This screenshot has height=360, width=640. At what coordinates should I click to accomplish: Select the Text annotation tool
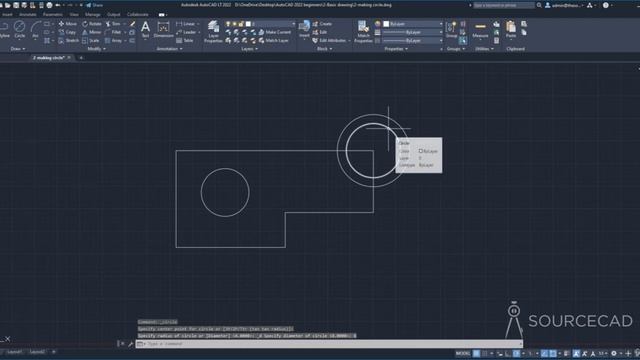(x=145, y=29)
